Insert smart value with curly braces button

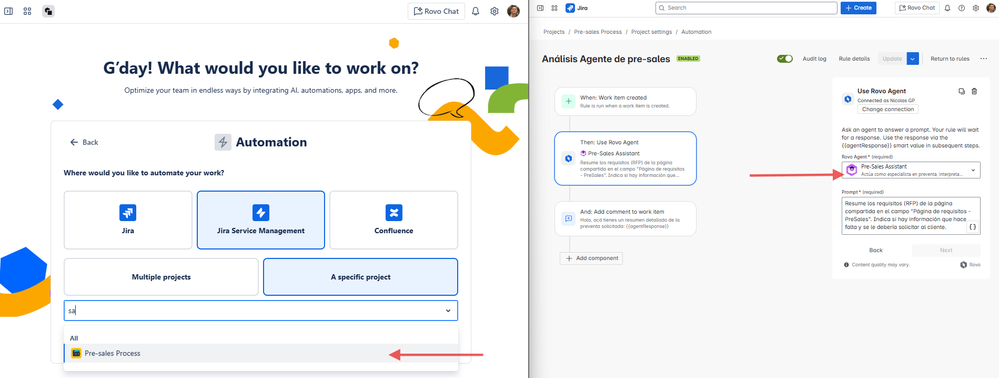[x=973, y=227]
